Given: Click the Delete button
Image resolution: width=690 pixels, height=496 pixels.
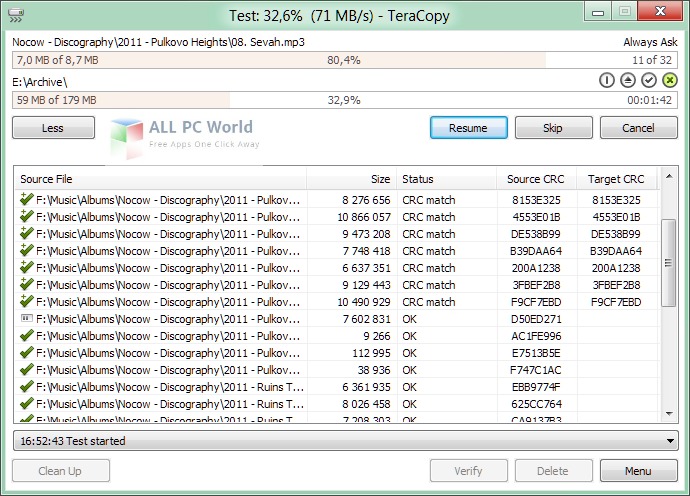Looking at the screenshot, I should [x=554, y=471].
